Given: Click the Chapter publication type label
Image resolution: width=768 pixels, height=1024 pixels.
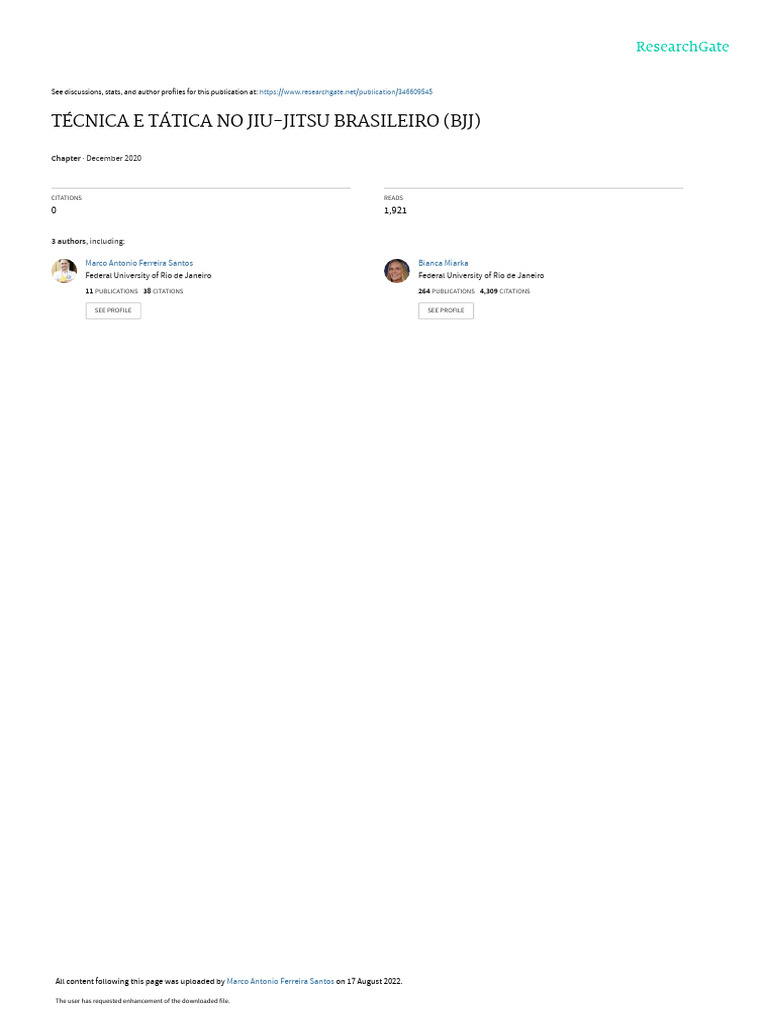Looking at the screenshot, I should click(x=66, y=158).
